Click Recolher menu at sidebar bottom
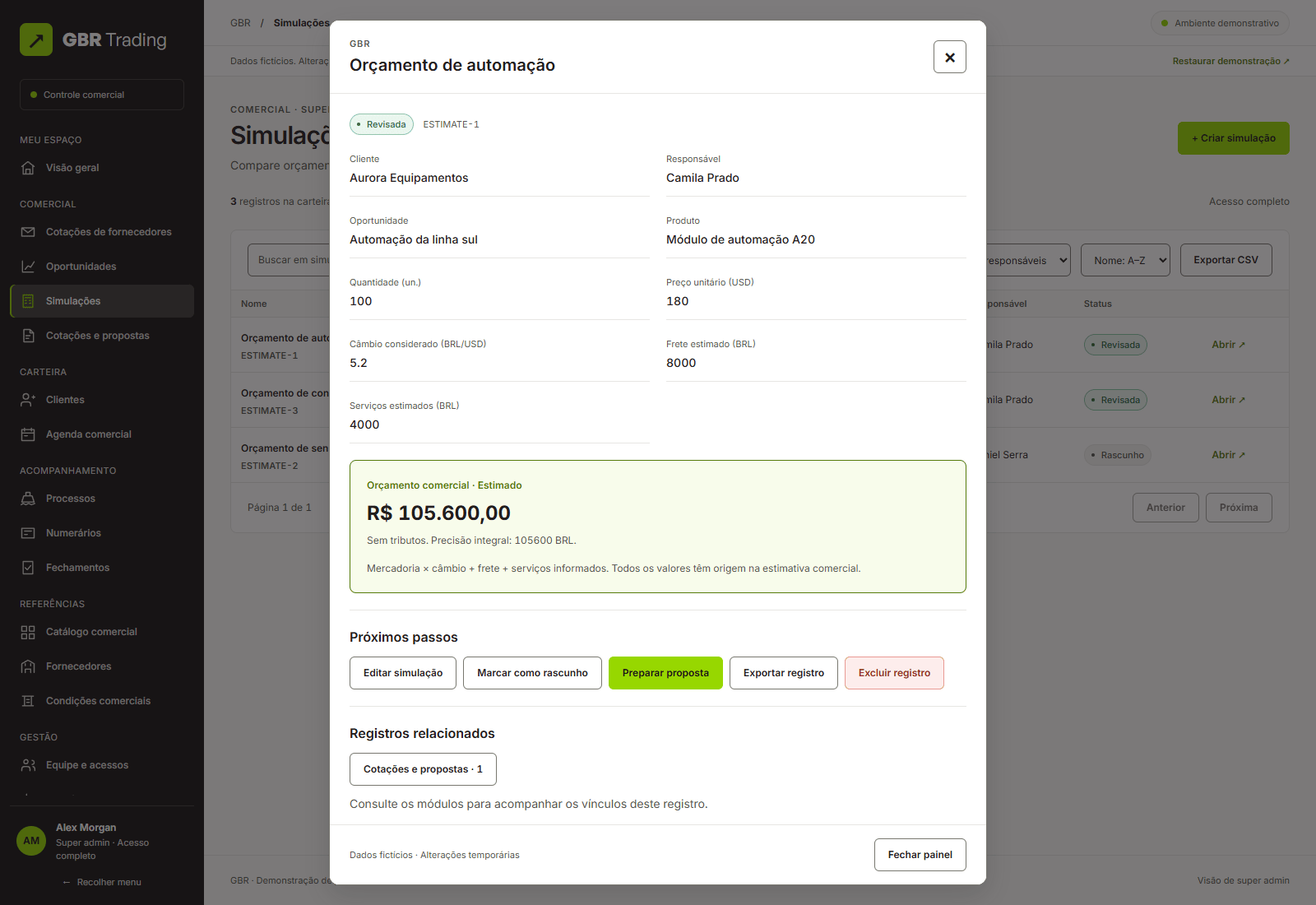Image resolution: width=1316 pixels, height=905 pixels. point(102,882)
